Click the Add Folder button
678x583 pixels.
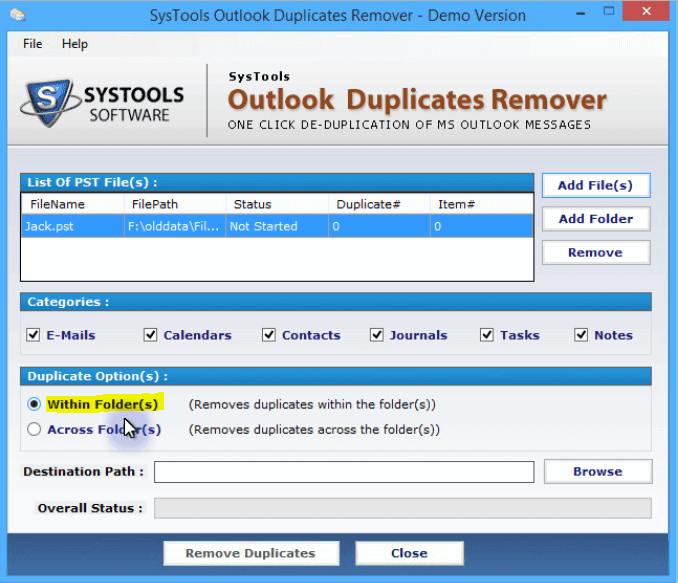tap(595, 219)
